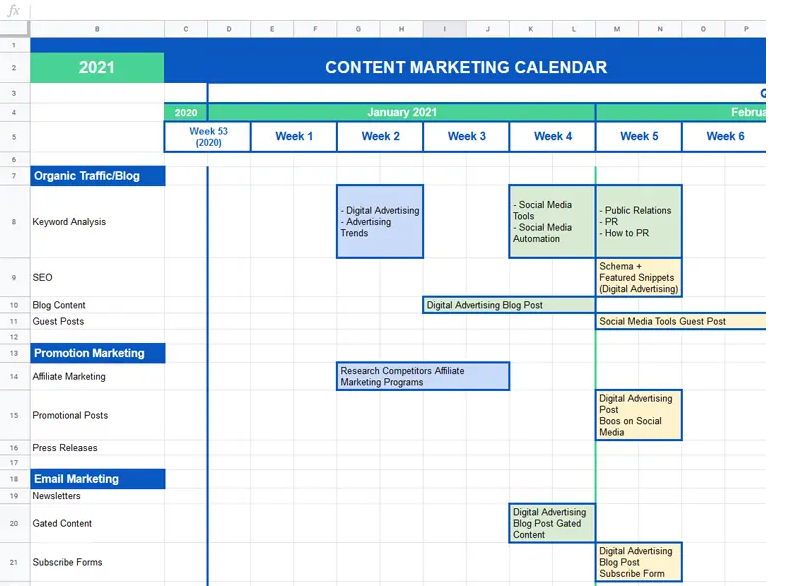Screen dimensions: 793x586
Task: Click the Organic Traffic/Blog section header
Action: tap(97, 176)
